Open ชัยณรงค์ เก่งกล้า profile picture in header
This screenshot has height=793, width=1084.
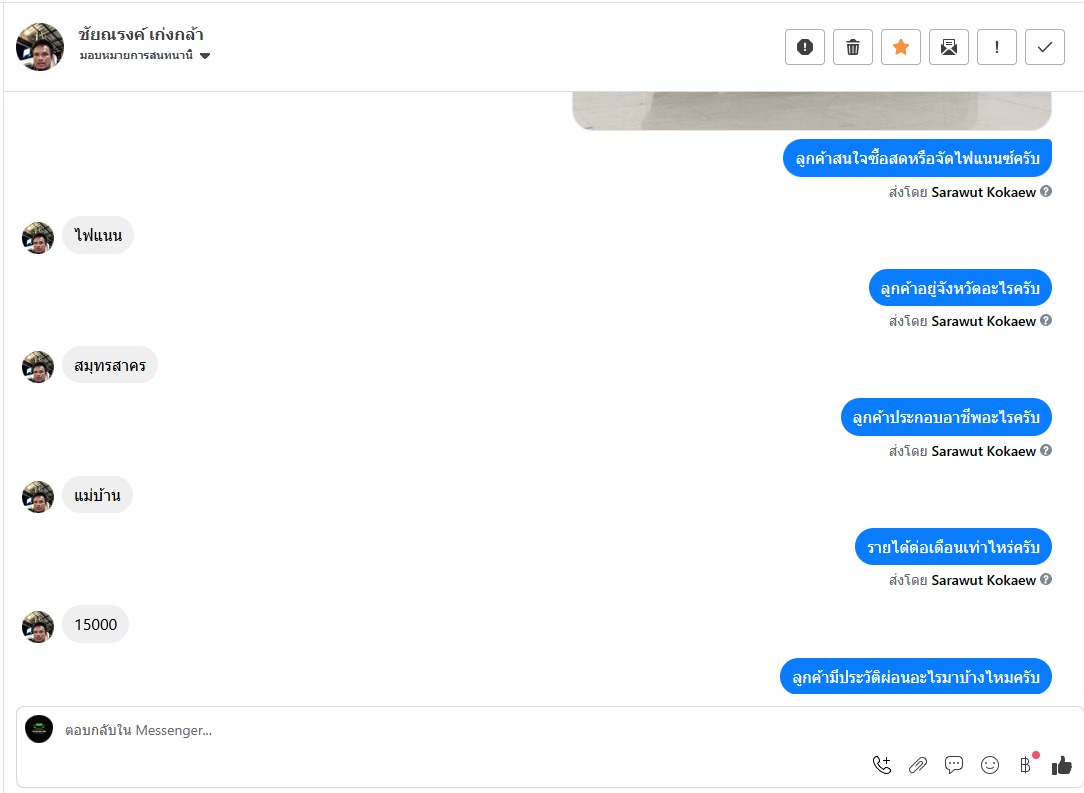click(x=40, y=47)
